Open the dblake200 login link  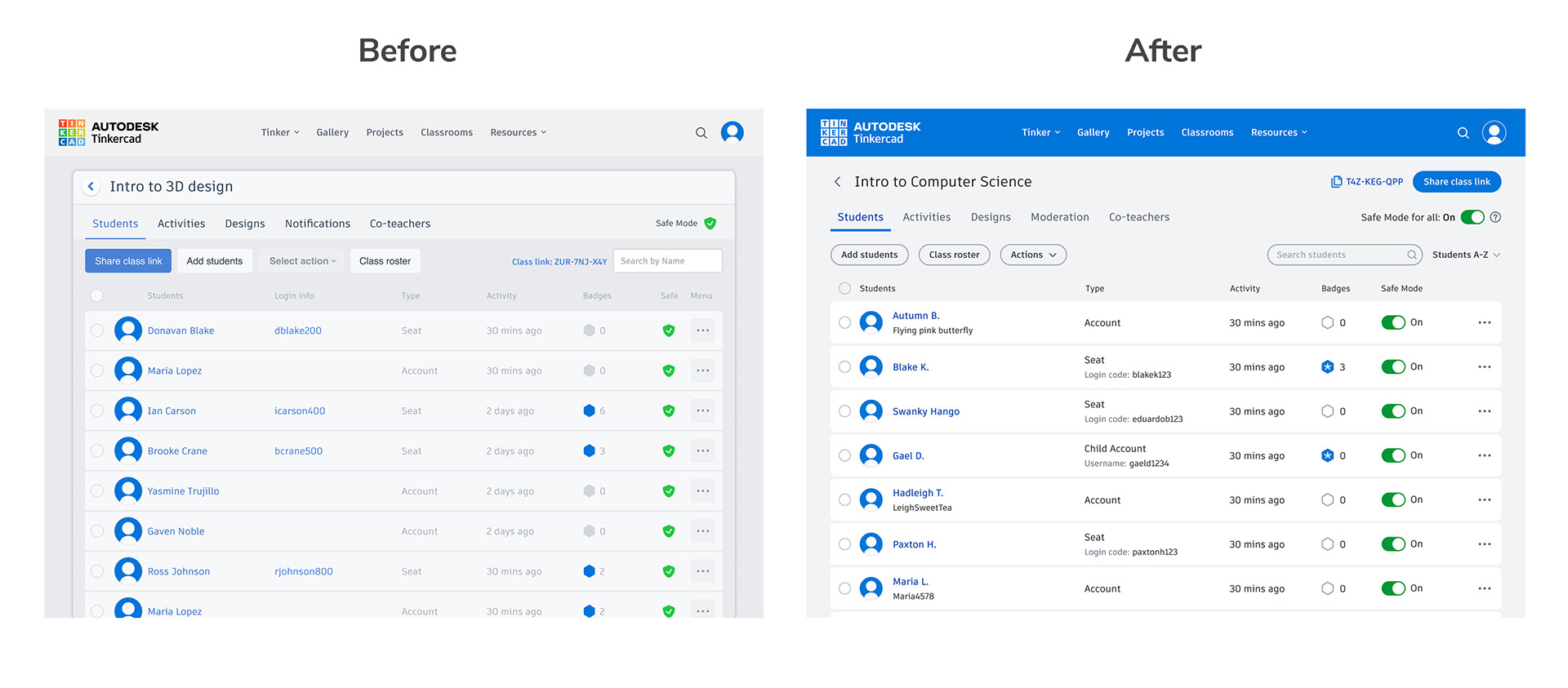298,331
